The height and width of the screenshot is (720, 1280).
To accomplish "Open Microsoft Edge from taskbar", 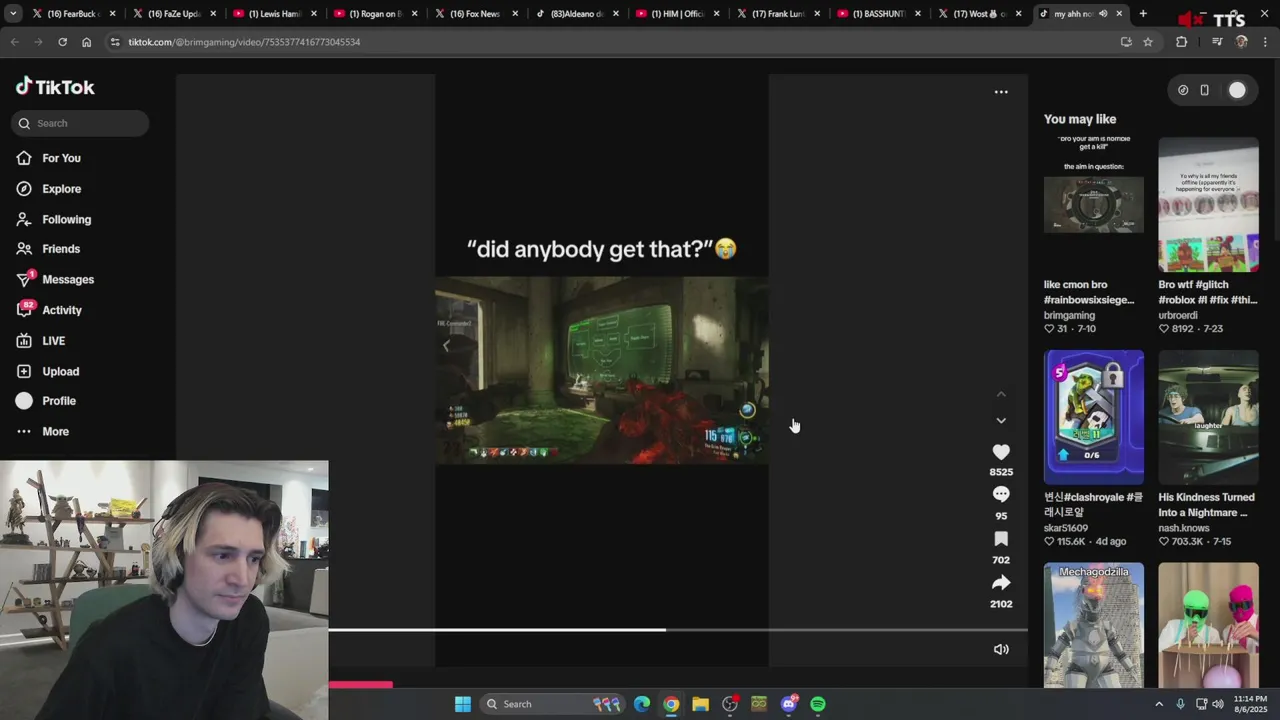I will click(x=642, y=704).
